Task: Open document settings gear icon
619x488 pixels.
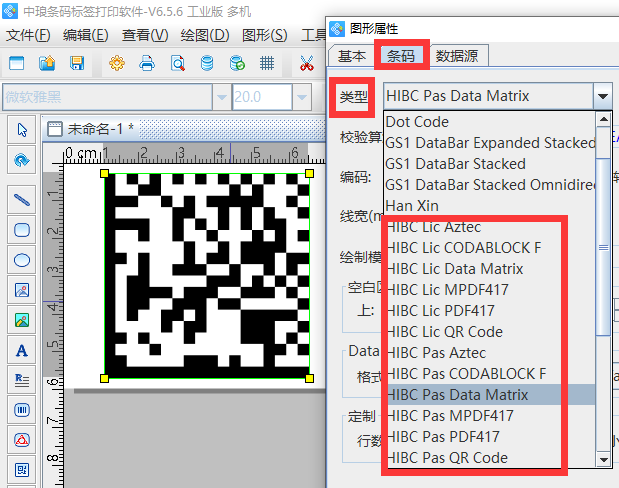Action: pos(117,63)
